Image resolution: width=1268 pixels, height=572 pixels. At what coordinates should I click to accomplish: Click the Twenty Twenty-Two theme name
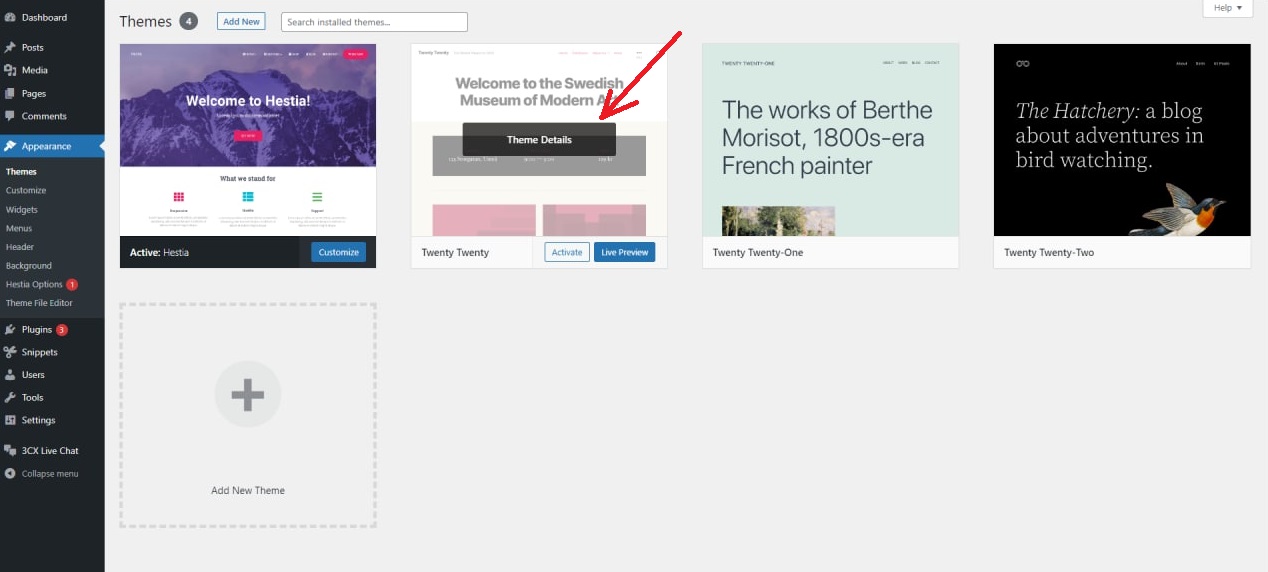point(1049,253)
